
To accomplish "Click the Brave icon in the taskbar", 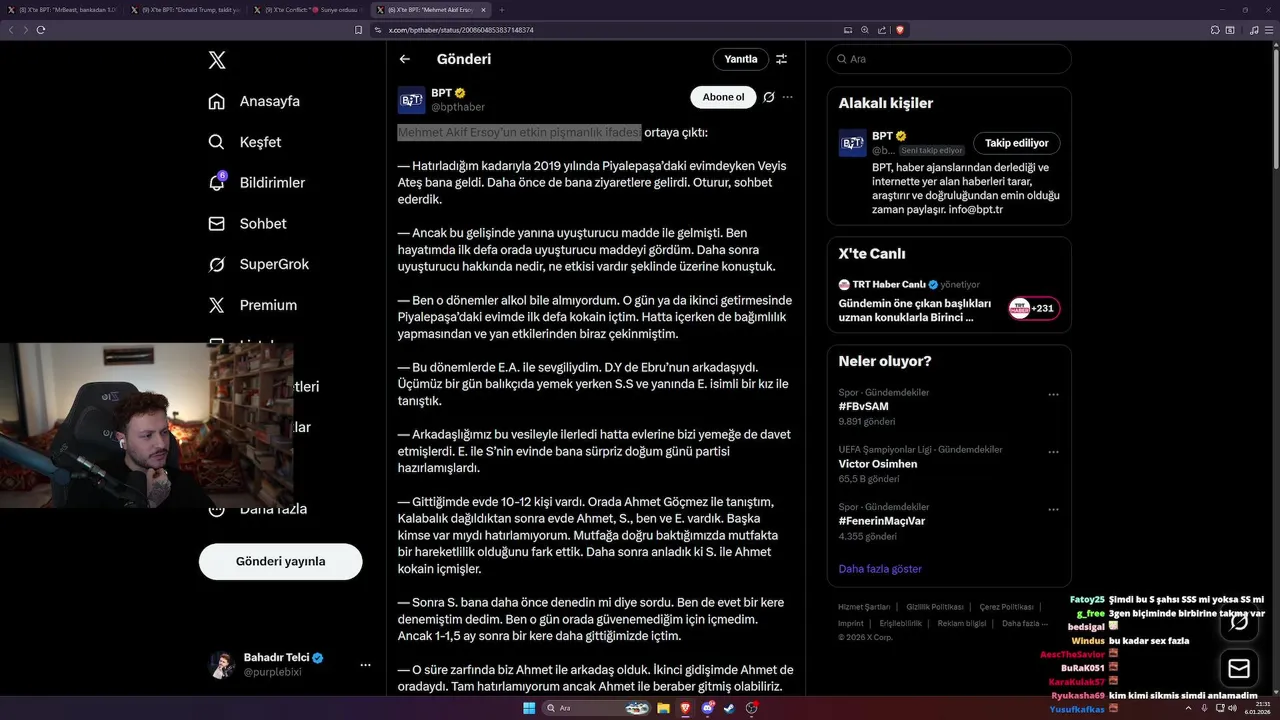I will click(686, 708).
